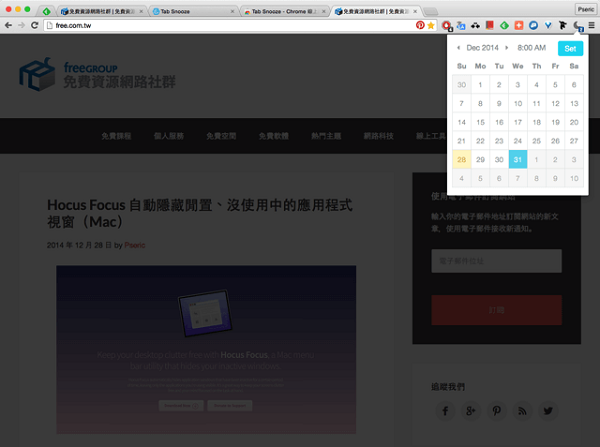Open the 免費軟體 nav menu

274,136
